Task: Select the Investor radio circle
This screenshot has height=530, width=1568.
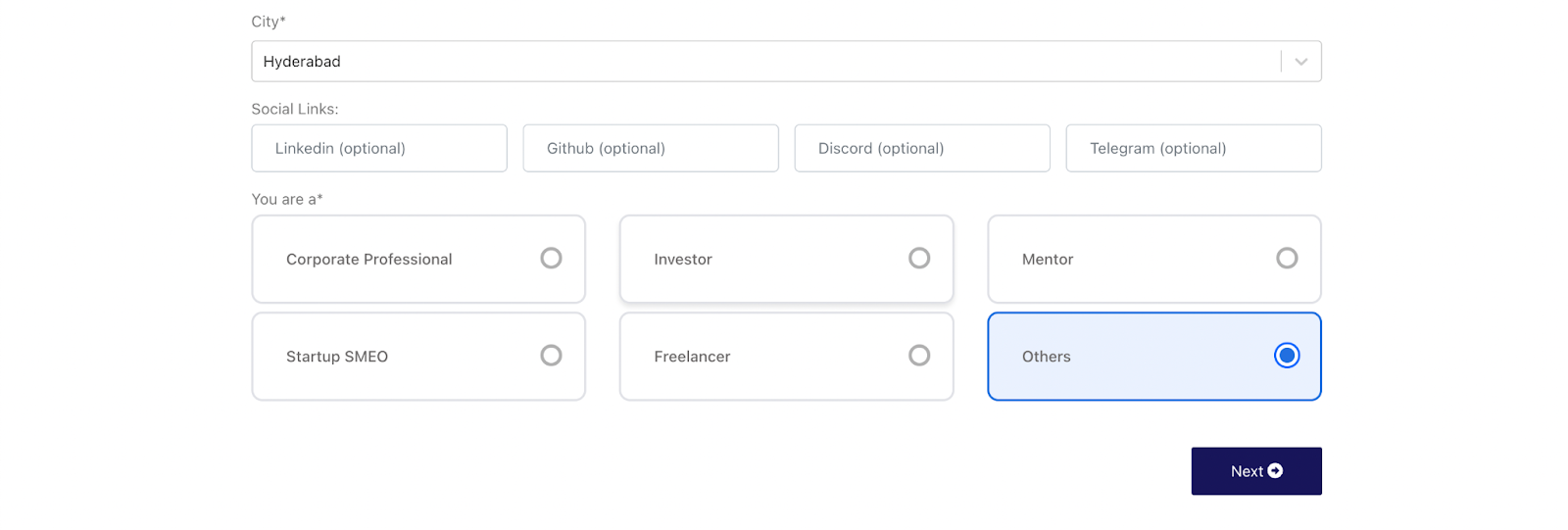Action: 919,258
